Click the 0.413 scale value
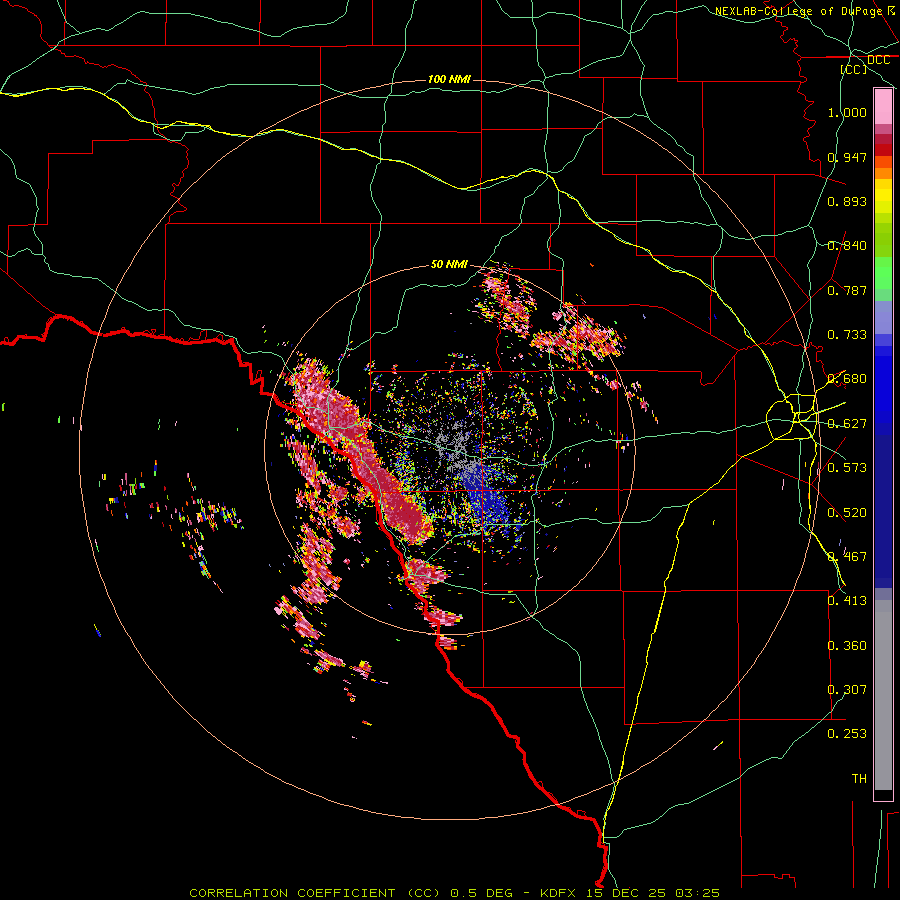The width and height of the screenshot is (900, 900). pos(847,601)
